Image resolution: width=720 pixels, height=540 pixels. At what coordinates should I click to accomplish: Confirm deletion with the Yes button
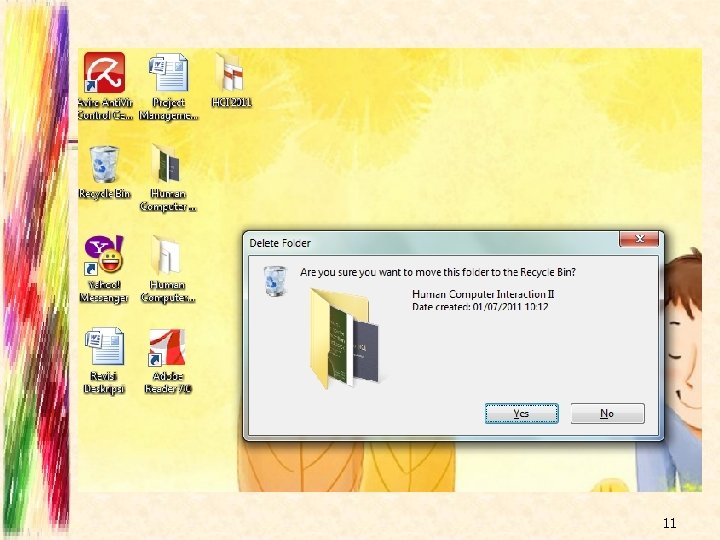point(522,413)
